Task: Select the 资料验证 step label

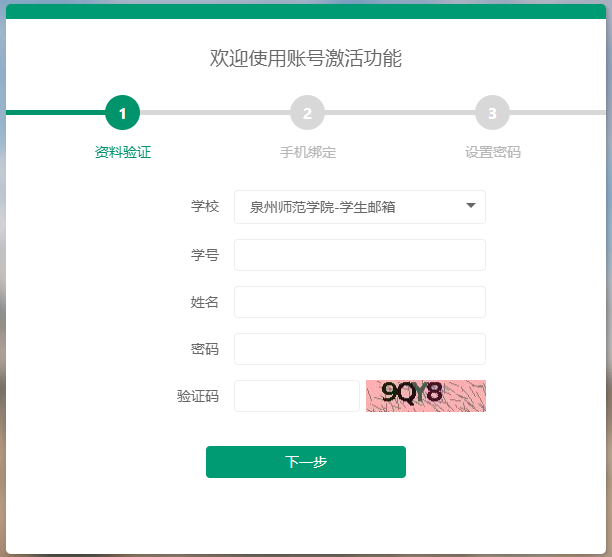Action: point(122,153)
